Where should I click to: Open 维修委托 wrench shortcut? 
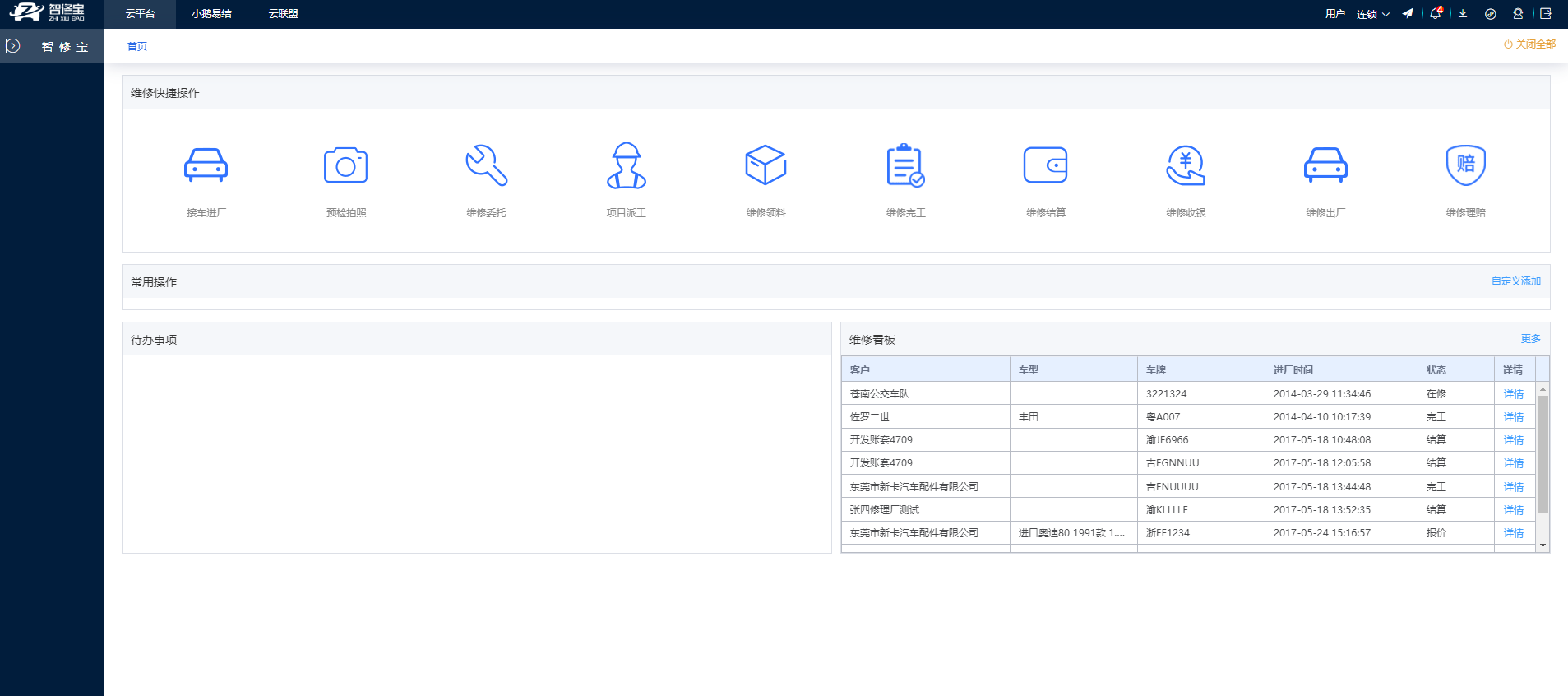pos(486,165)
